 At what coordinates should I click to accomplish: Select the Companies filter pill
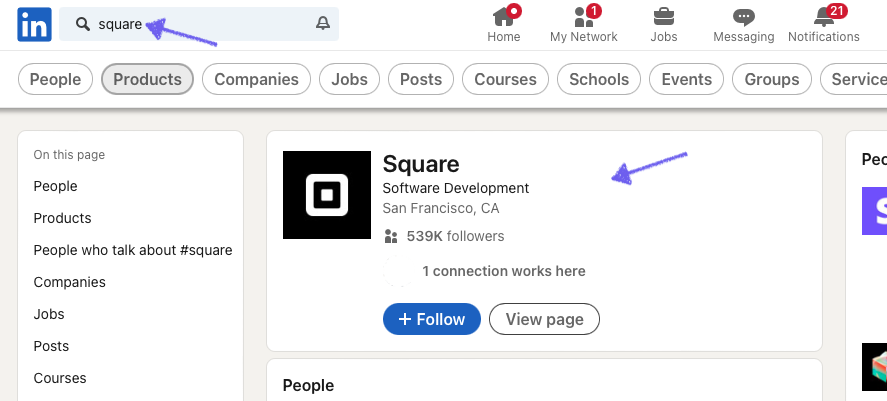(256, 79)
